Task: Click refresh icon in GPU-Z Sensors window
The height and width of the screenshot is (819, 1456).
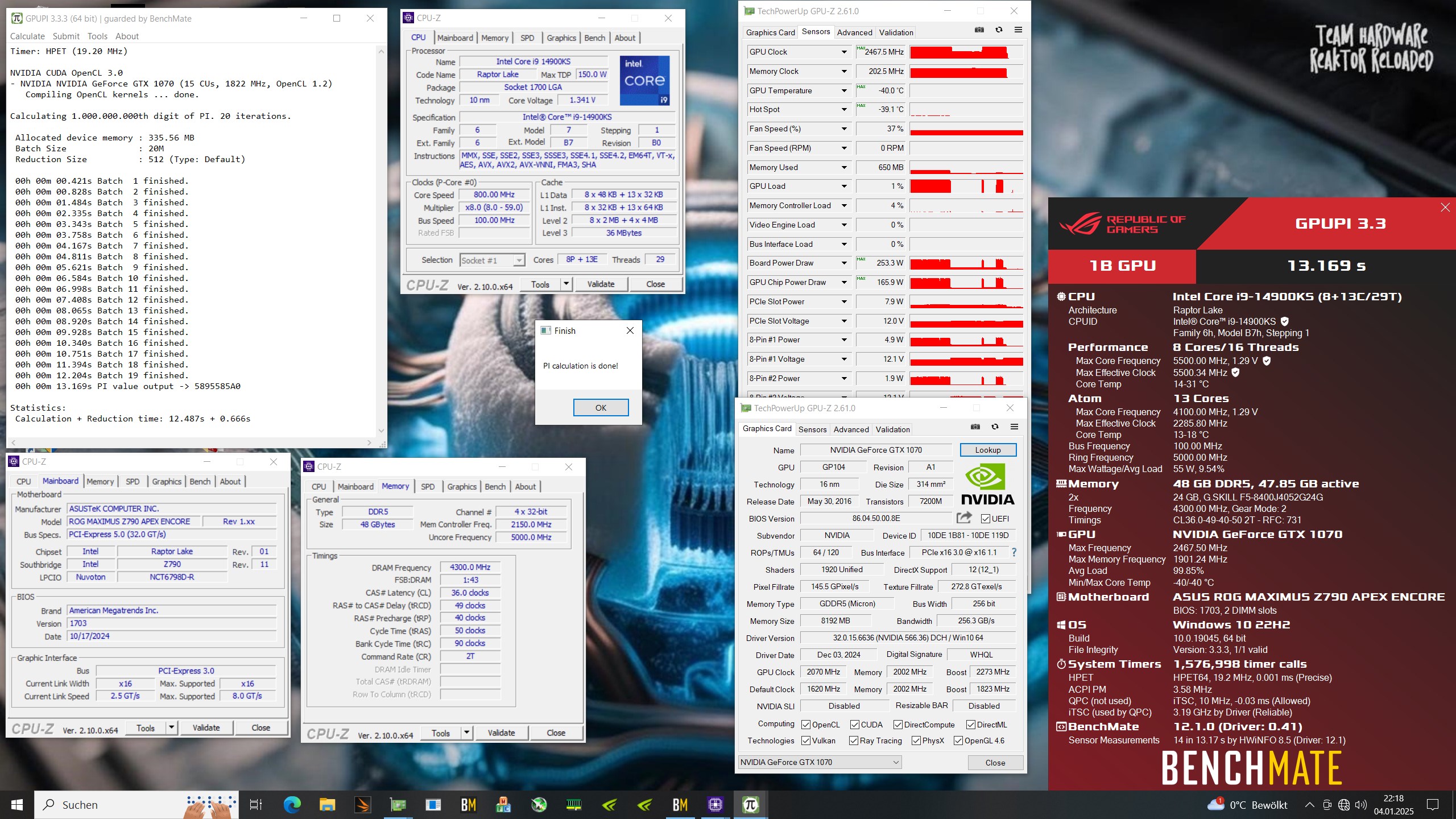Action: pyautogui.click(x=999, y=30)
